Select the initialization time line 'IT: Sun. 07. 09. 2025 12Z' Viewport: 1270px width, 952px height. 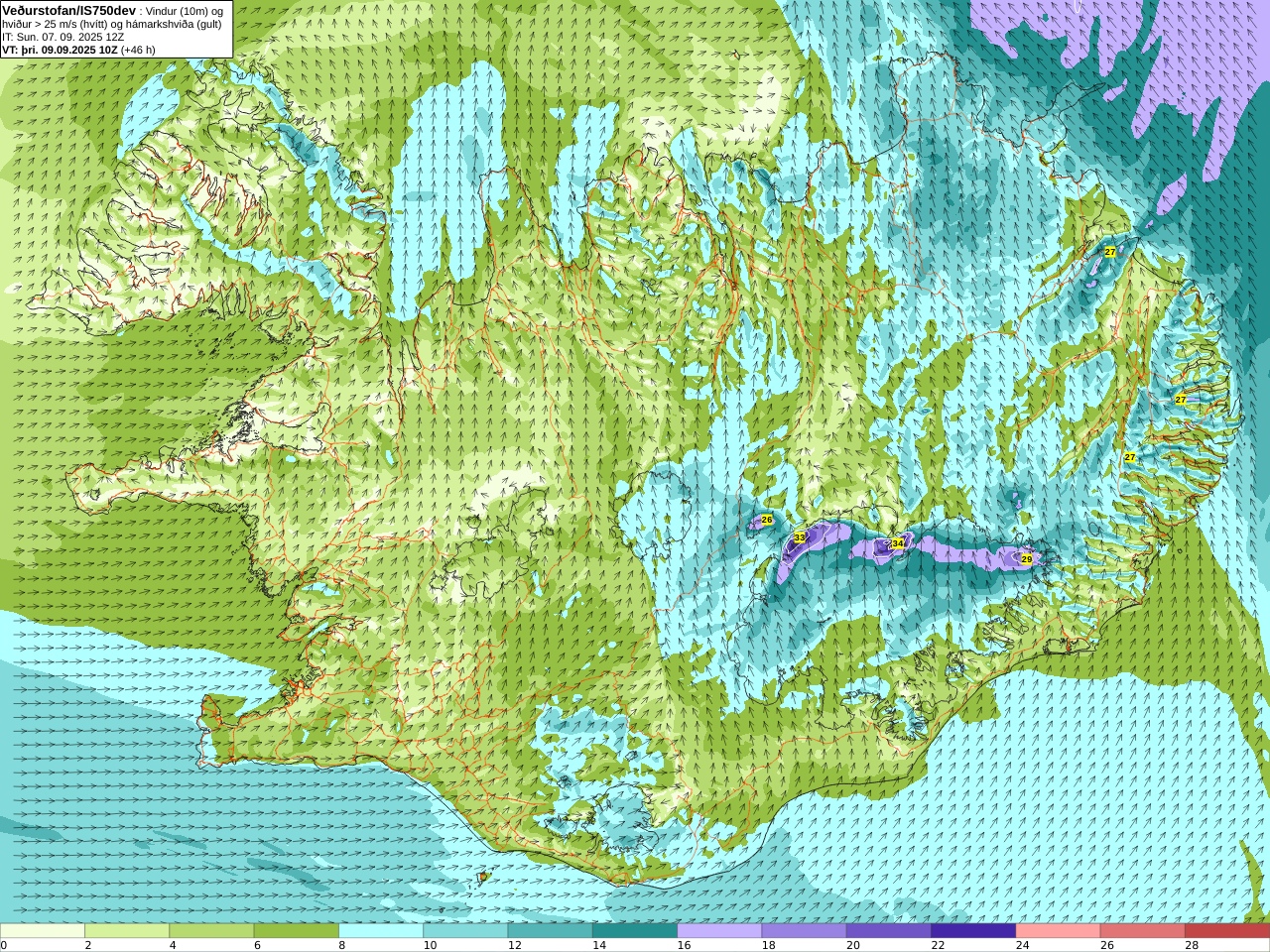click(63, 37)
